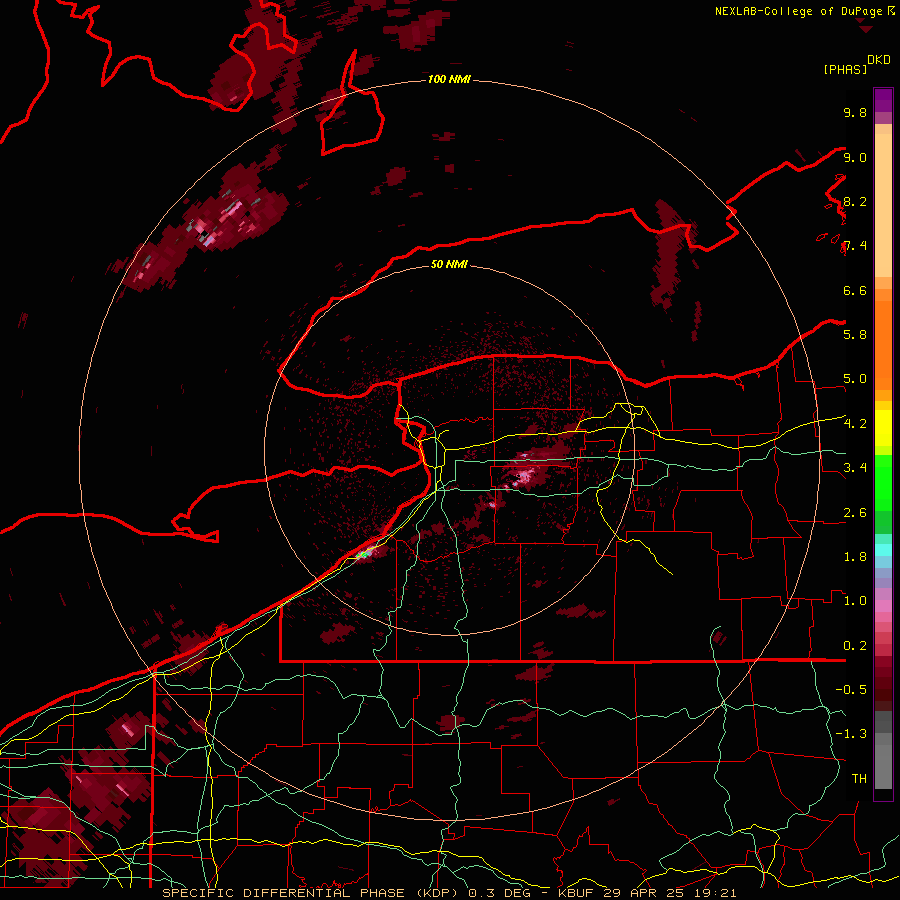Click the DKD unit label above color bar
The height and width of the screenshot is (900, 900).
click(x=879, y=60)
